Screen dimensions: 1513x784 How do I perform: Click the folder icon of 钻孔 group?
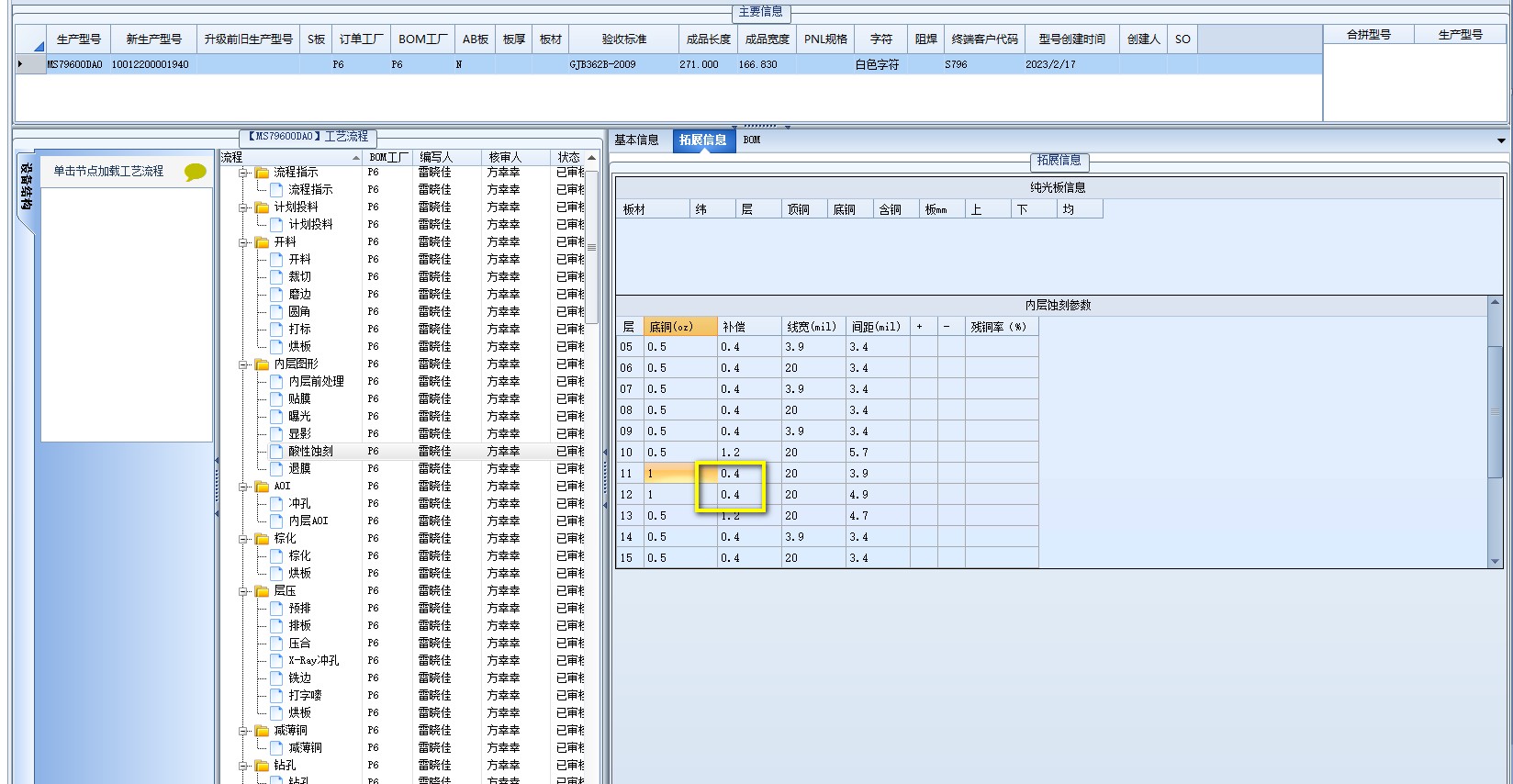[x=262, y=766]
